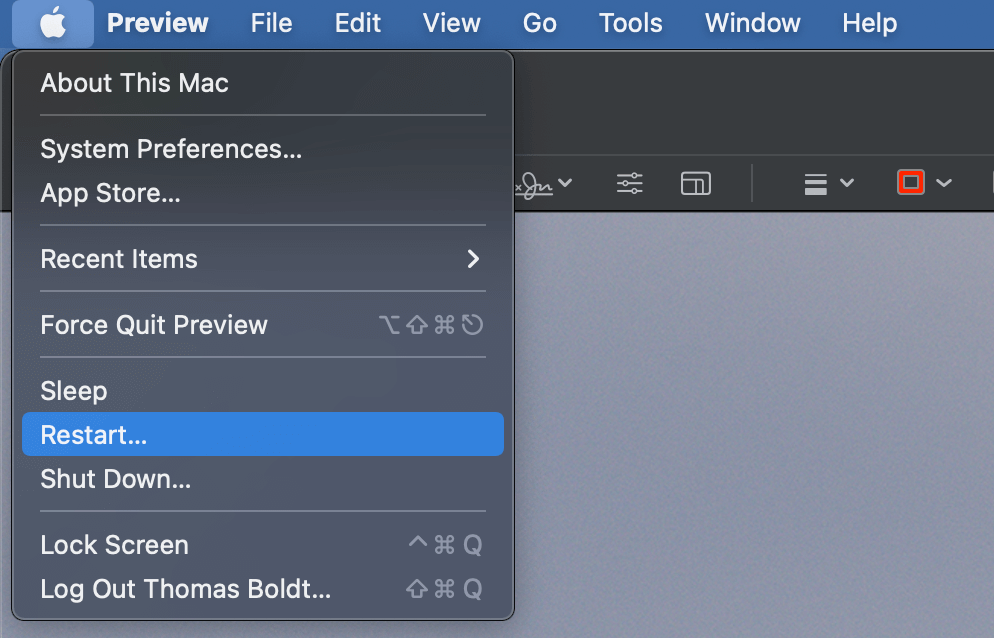This screenshot has height=638, width=994.
Task: Expand the Shape Style dropdown arrow
Action: click(847, 183)
